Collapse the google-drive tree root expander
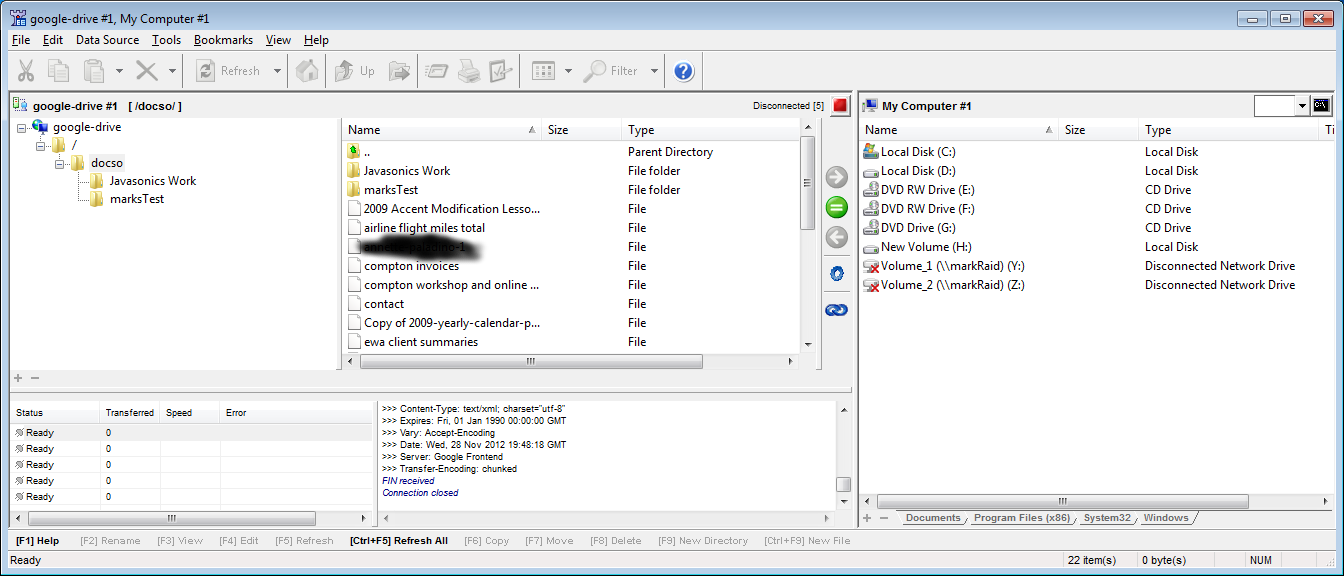Image resolution: width=1344 pixels, height=576 pixels. 22,127
